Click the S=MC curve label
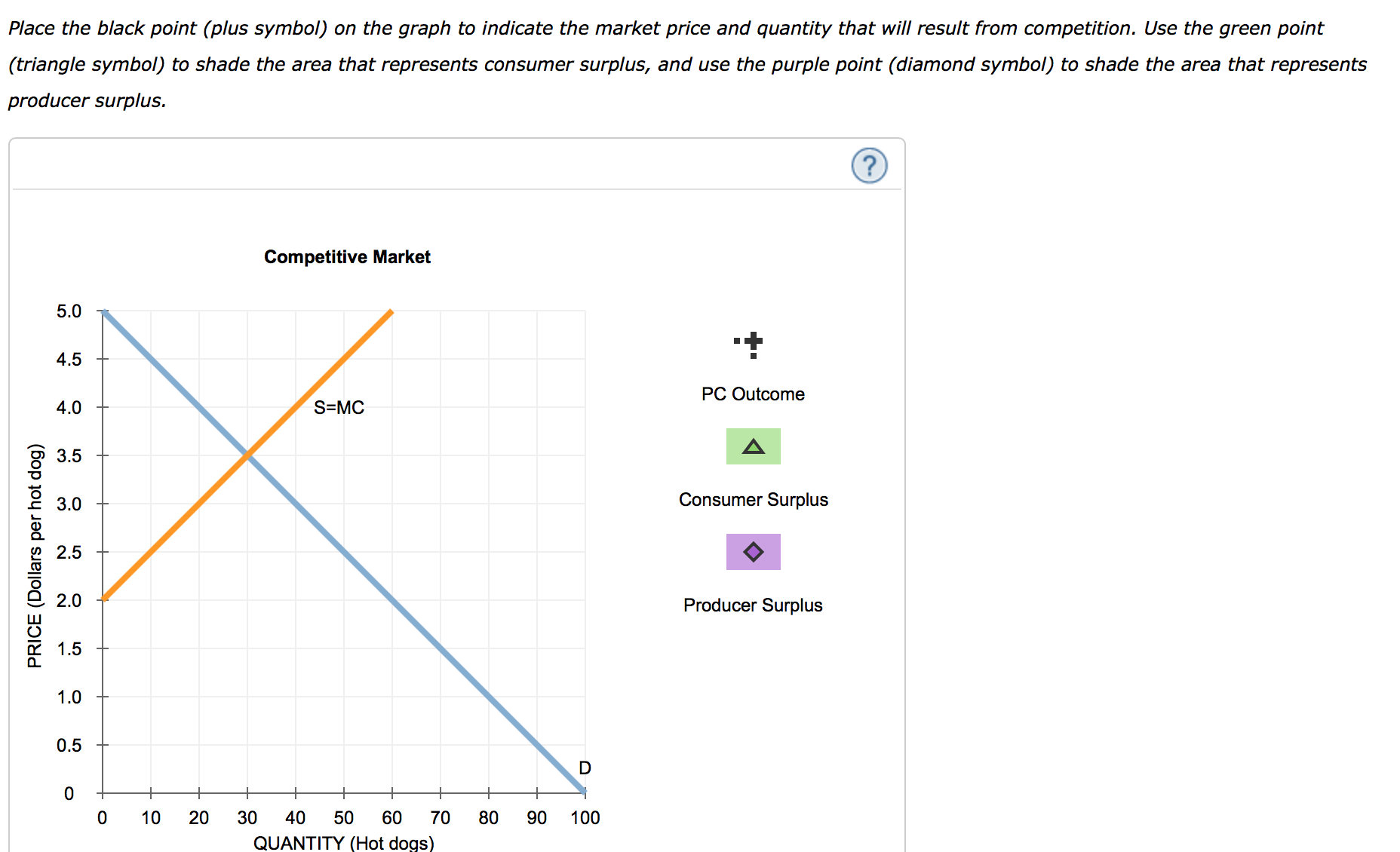 tap(339, 407)
